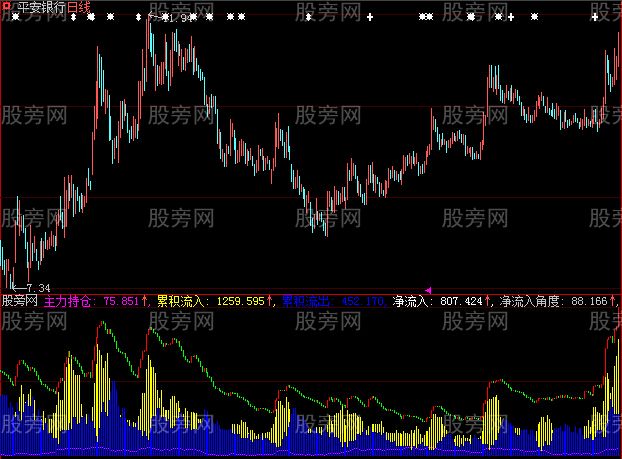Open the 股旁网 indicator name in sub-panel
The height and width of the screenshot is (459, 622).
tap(19, 299)
